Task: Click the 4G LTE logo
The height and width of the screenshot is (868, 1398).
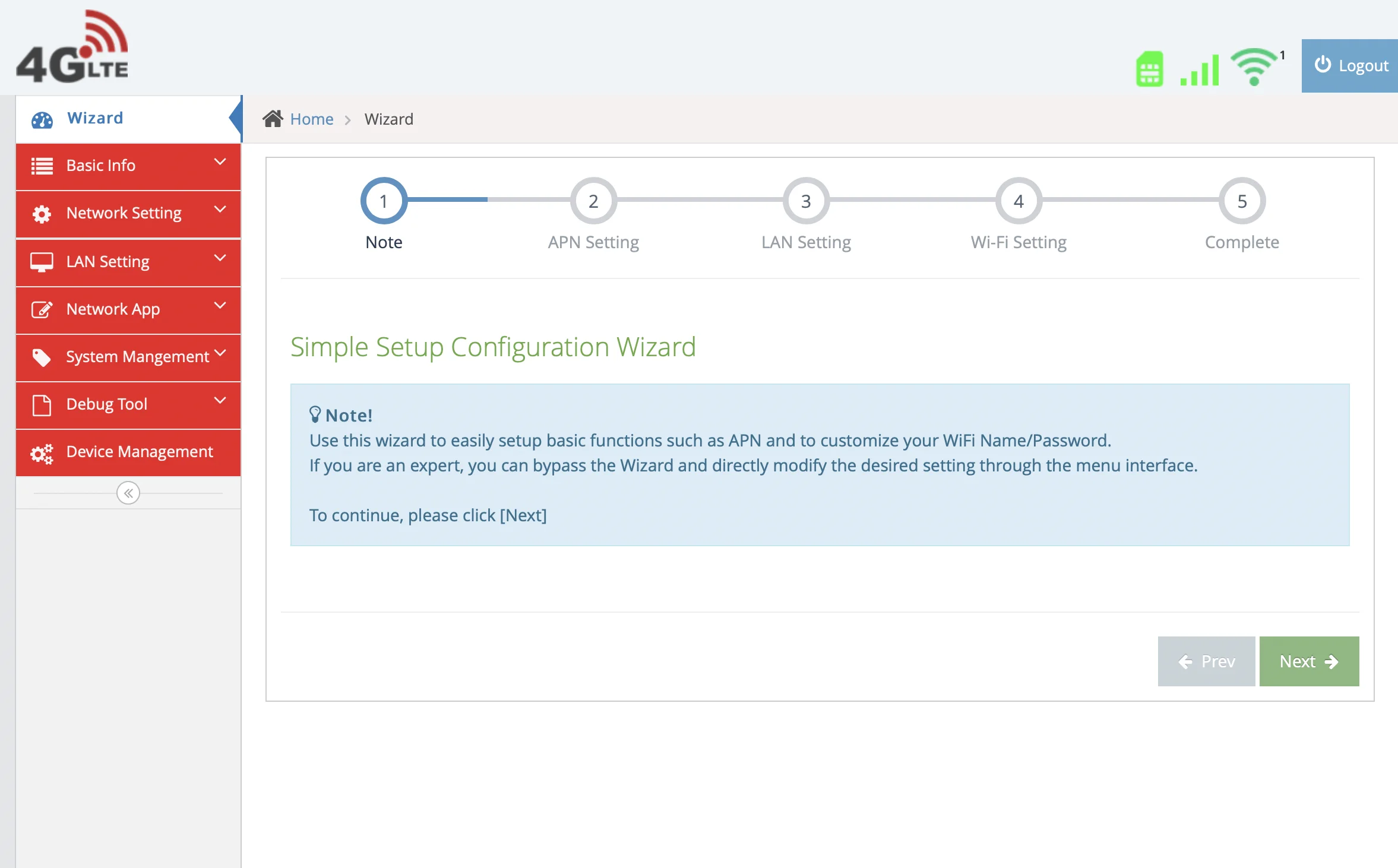Action: (x=72, y=47)
